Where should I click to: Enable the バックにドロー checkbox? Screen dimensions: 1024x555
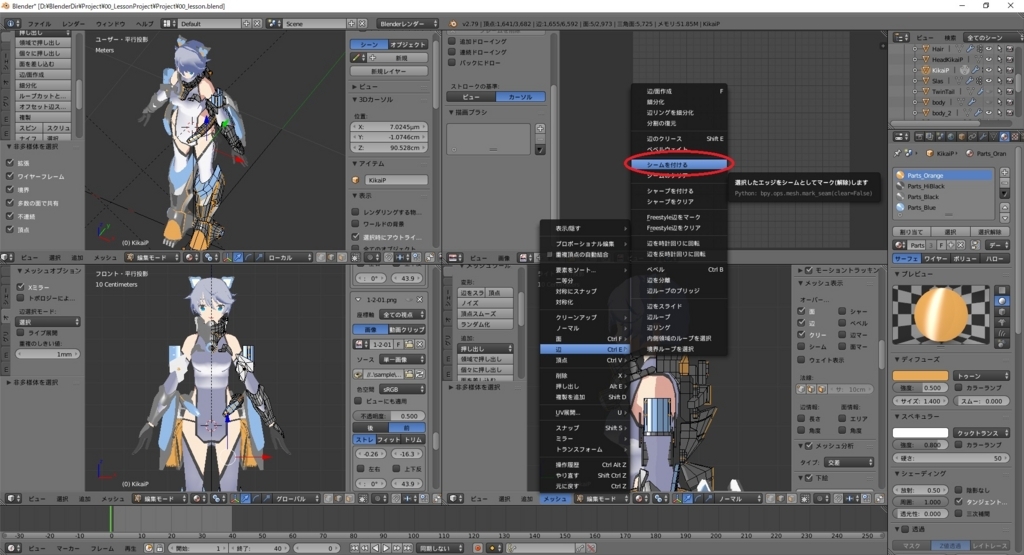pyautogui.click(x=452, y=63)
